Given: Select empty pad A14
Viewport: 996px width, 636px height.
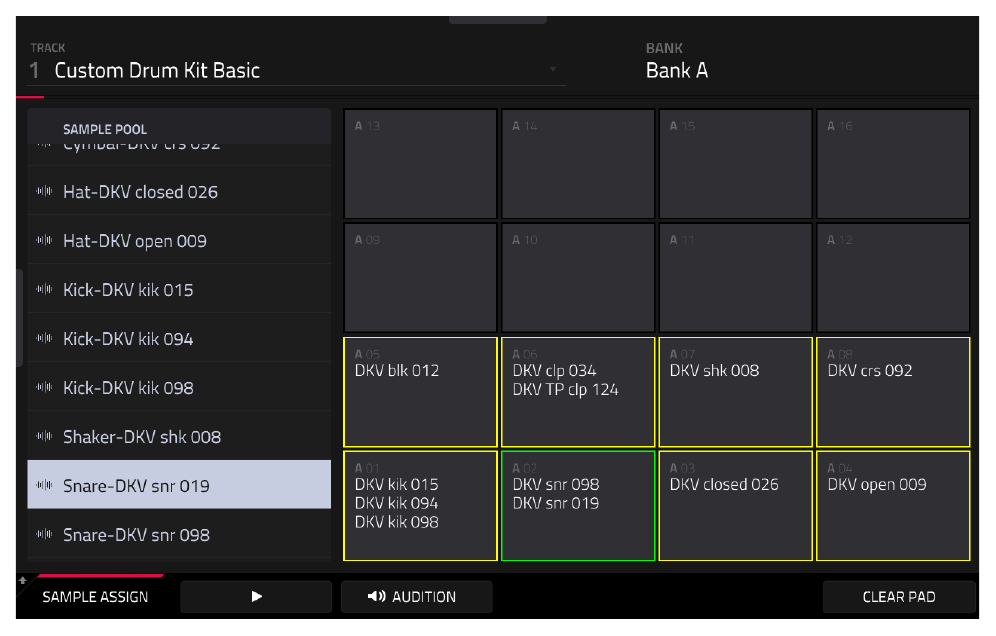Looking at the screenshot, I should tap(578, 164).
